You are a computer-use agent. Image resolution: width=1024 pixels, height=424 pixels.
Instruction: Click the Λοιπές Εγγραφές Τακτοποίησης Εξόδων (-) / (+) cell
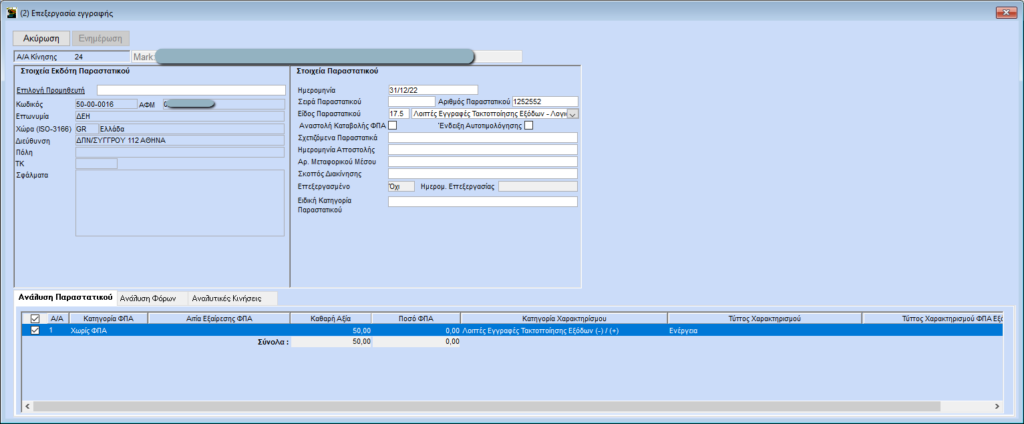pos(564,331)
